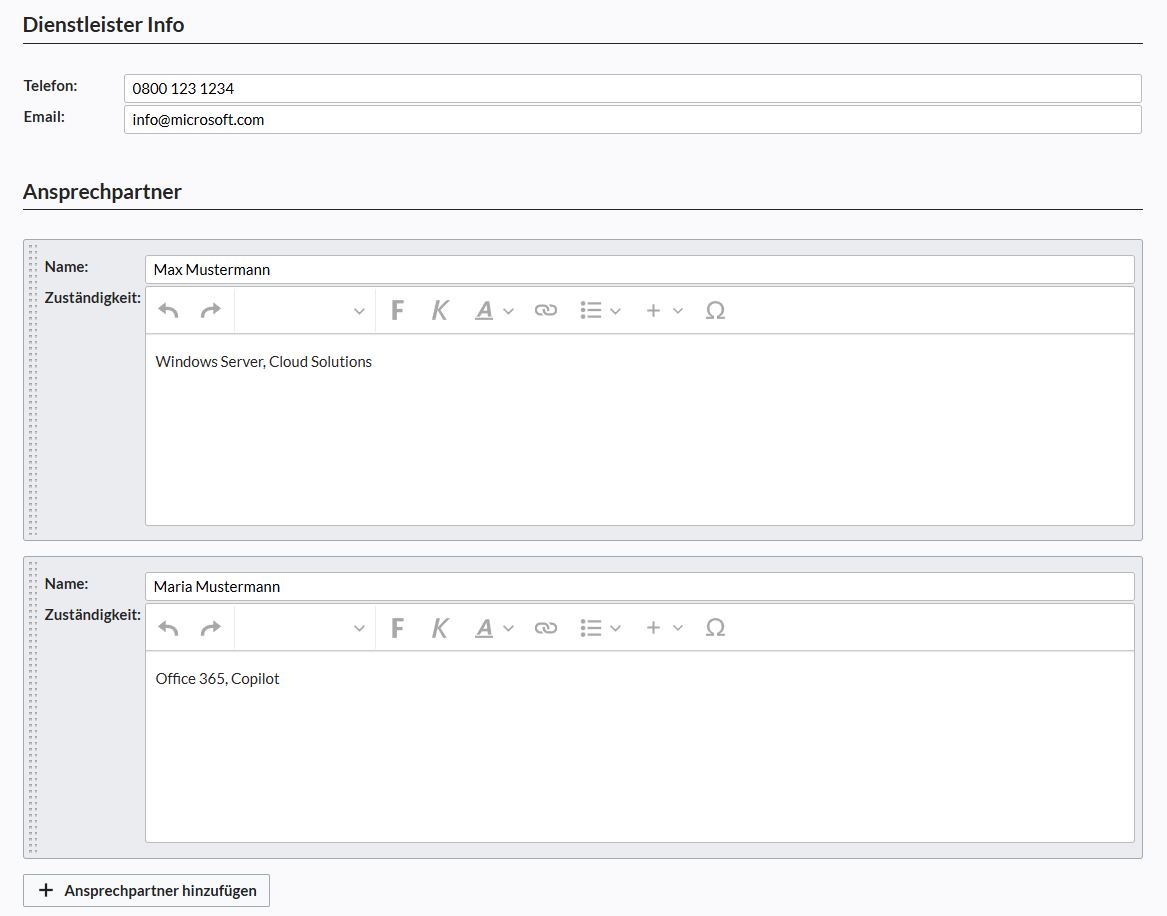Insert link in Maria Mustermann's editor
The image size is (1167, 916).
click(x=546, y=628)
